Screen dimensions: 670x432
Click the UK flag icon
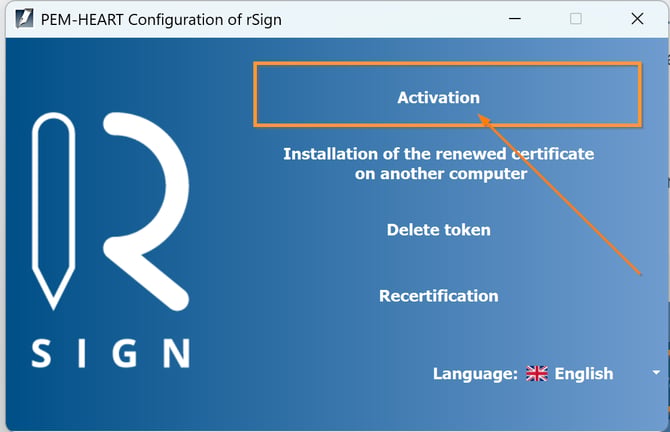(x=537, y=373)
